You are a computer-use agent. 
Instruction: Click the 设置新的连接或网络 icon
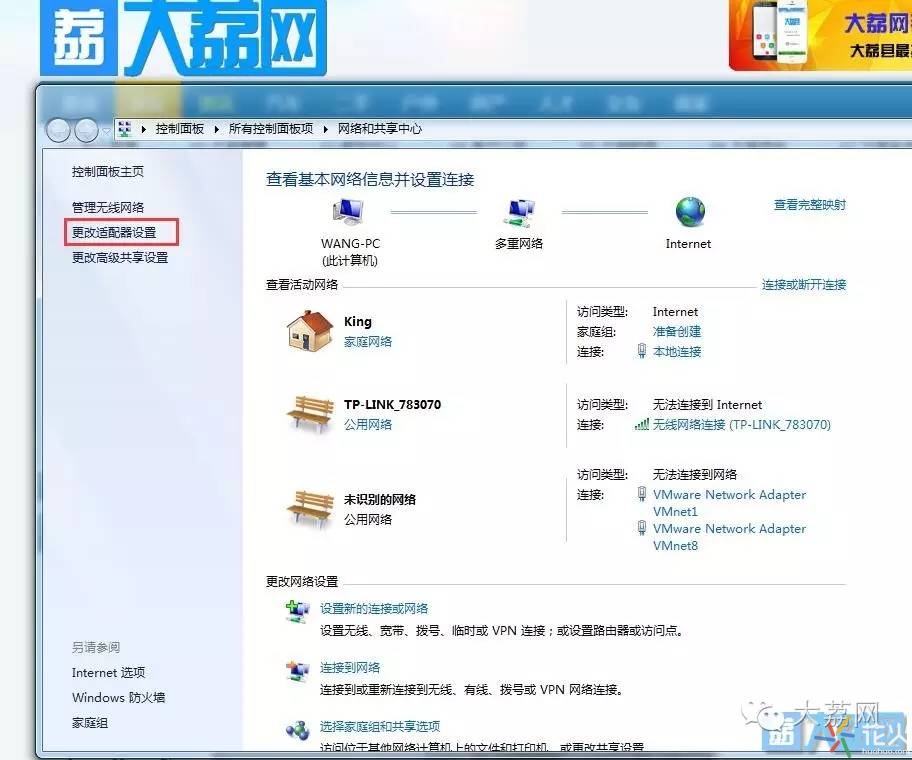pyautogui.click(x=295, y=608)
